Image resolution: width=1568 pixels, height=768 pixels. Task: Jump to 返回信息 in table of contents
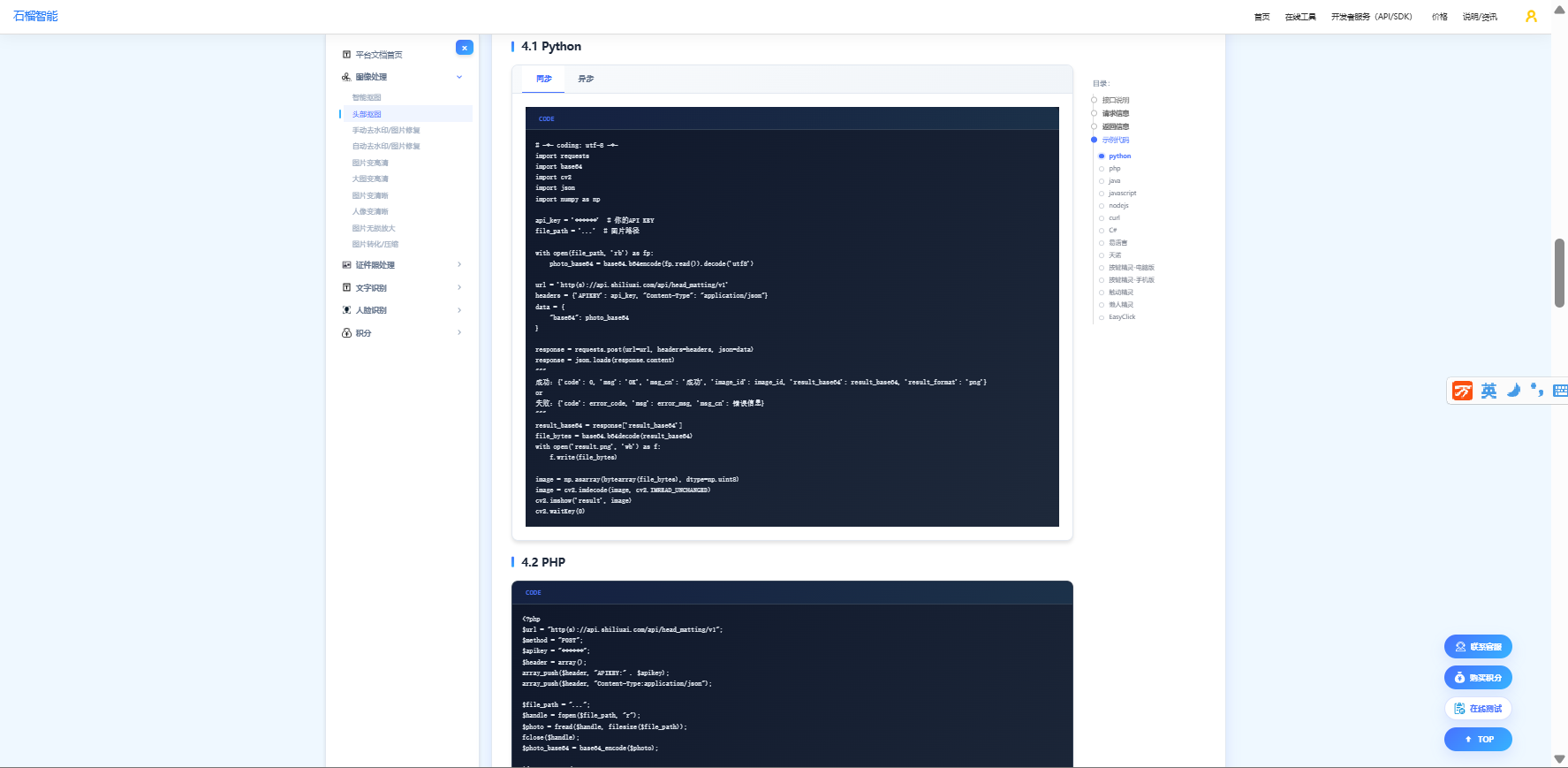coord(1116,126)
